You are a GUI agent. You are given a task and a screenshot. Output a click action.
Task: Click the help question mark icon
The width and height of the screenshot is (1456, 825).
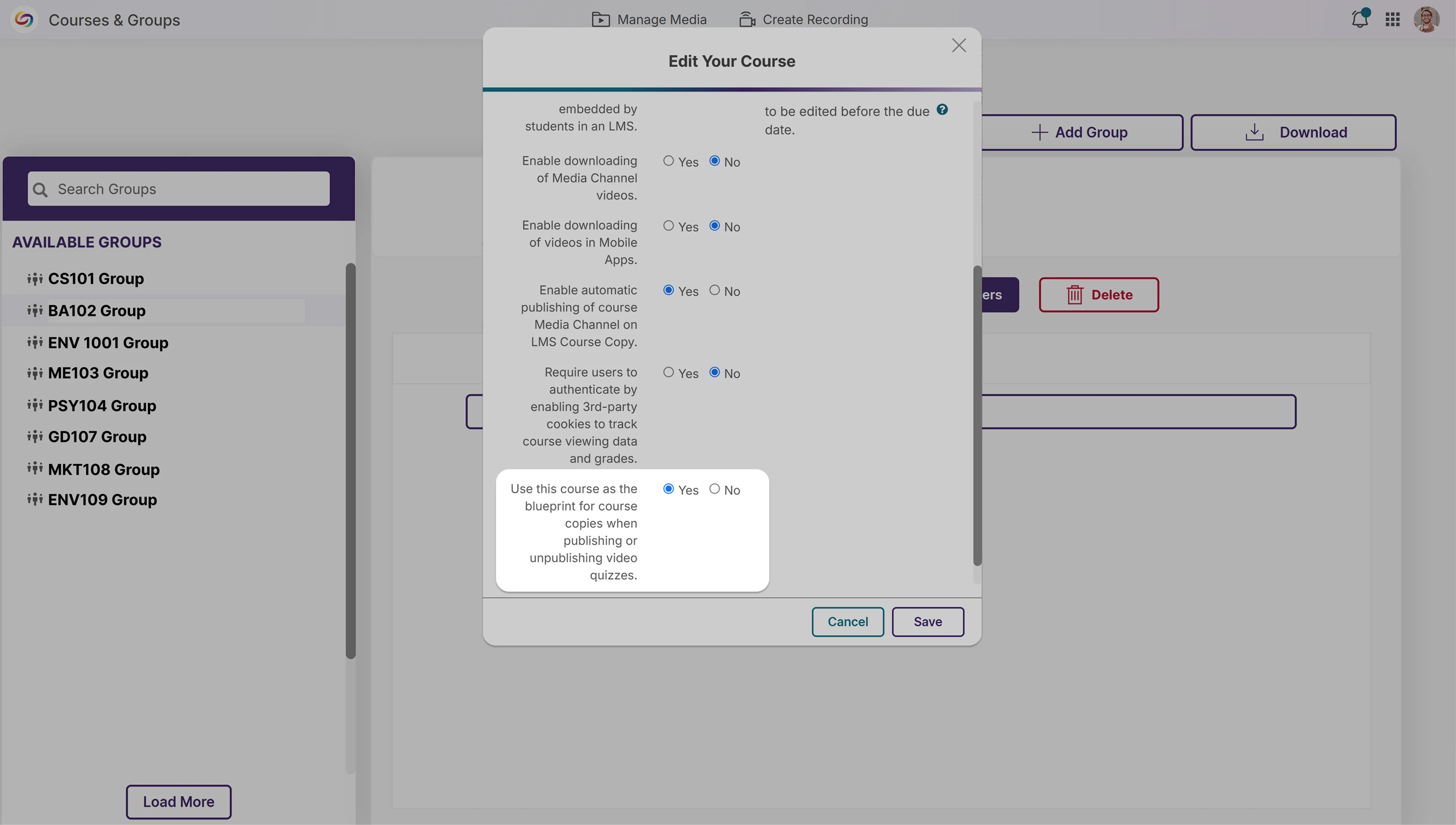(x=942, y=110)
